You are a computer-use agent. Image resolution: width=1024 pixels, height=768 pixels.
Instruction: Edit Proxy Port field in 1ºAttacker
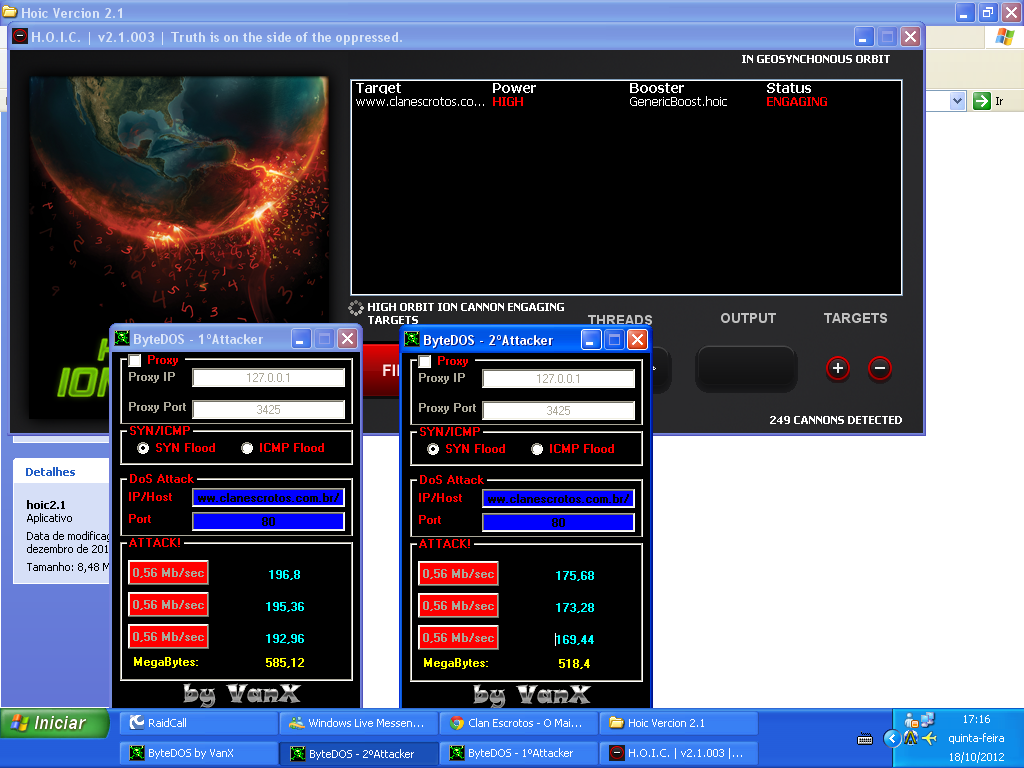coord(268,409)
